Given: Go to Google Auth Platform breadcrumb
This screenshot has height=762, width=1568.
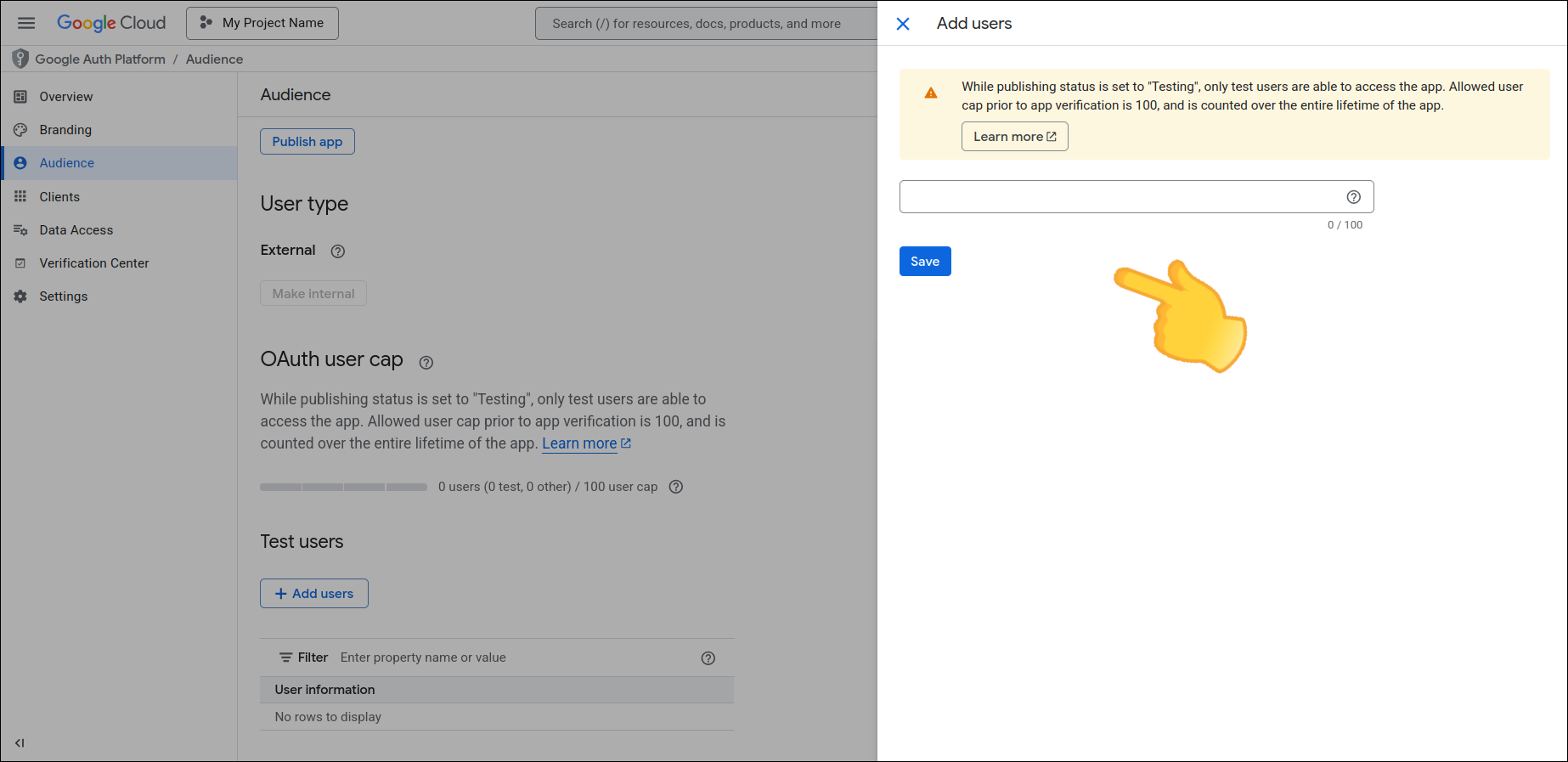Looking at the screenshot, I should 100,59.
